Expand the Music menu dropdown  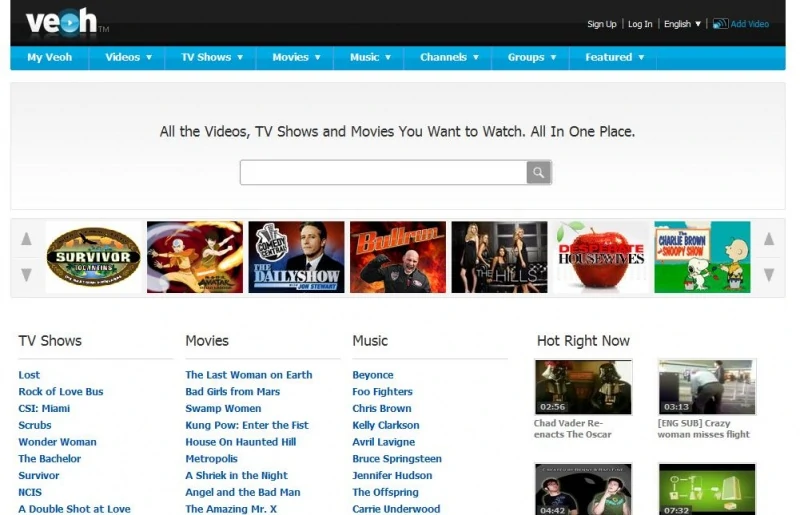click(x=388, y=57)
